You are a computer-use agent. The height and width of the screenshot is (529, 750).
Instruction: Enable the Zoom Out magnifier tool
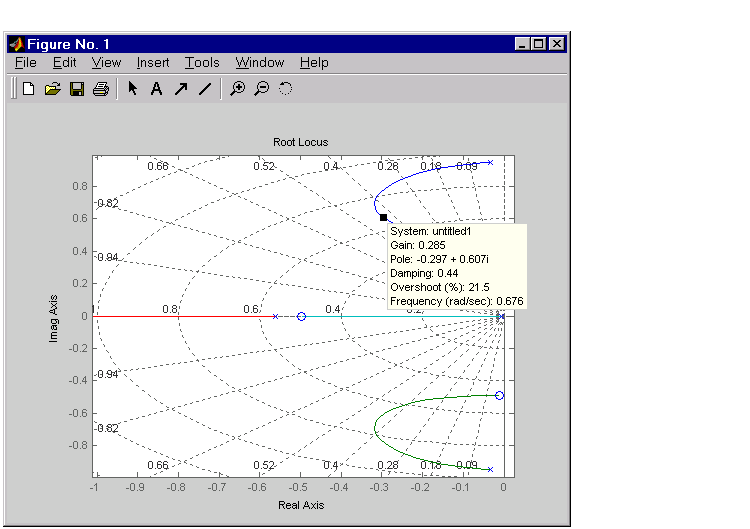point(261,89)
